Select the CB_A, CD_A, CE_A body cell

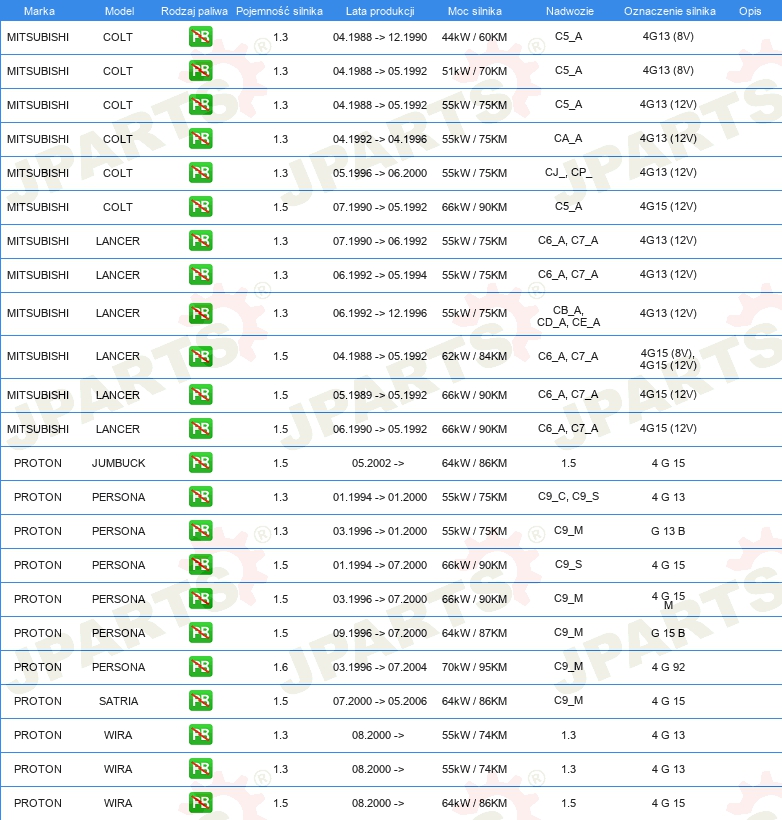(x=569, y=316)
